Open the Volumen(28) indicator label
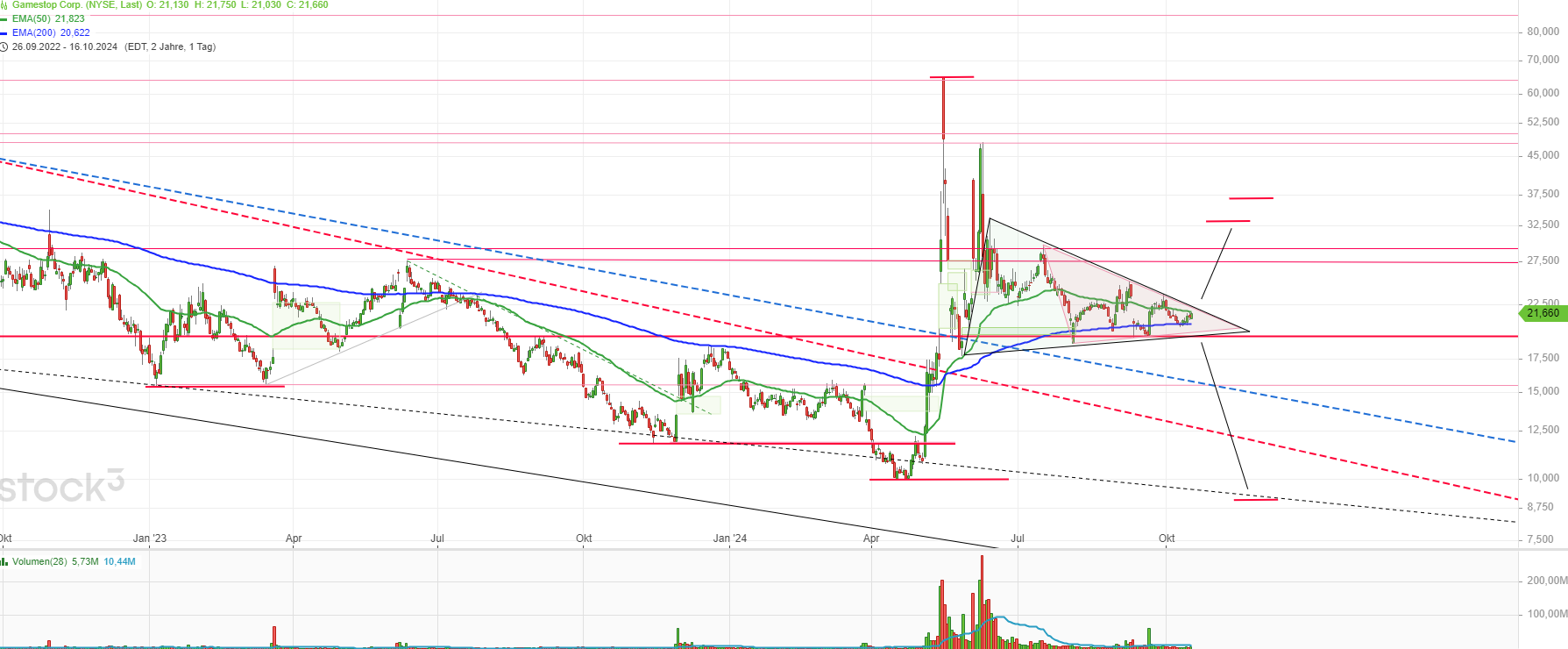The image size is (1568, 649). 39,561
